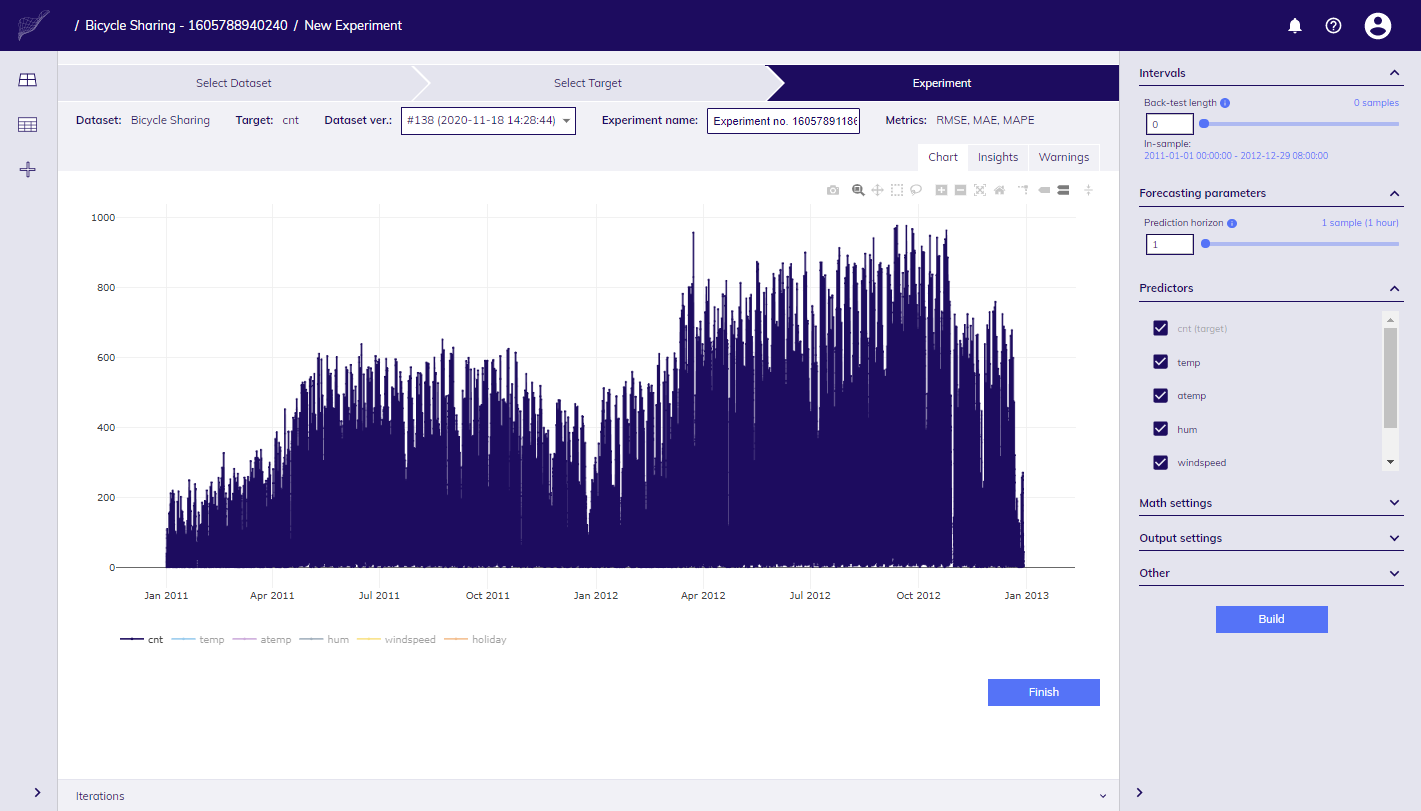The height and width of the screenshot is (811, 1421).
Task: Download chart as PNG camera icon
Action: [833, 190]
